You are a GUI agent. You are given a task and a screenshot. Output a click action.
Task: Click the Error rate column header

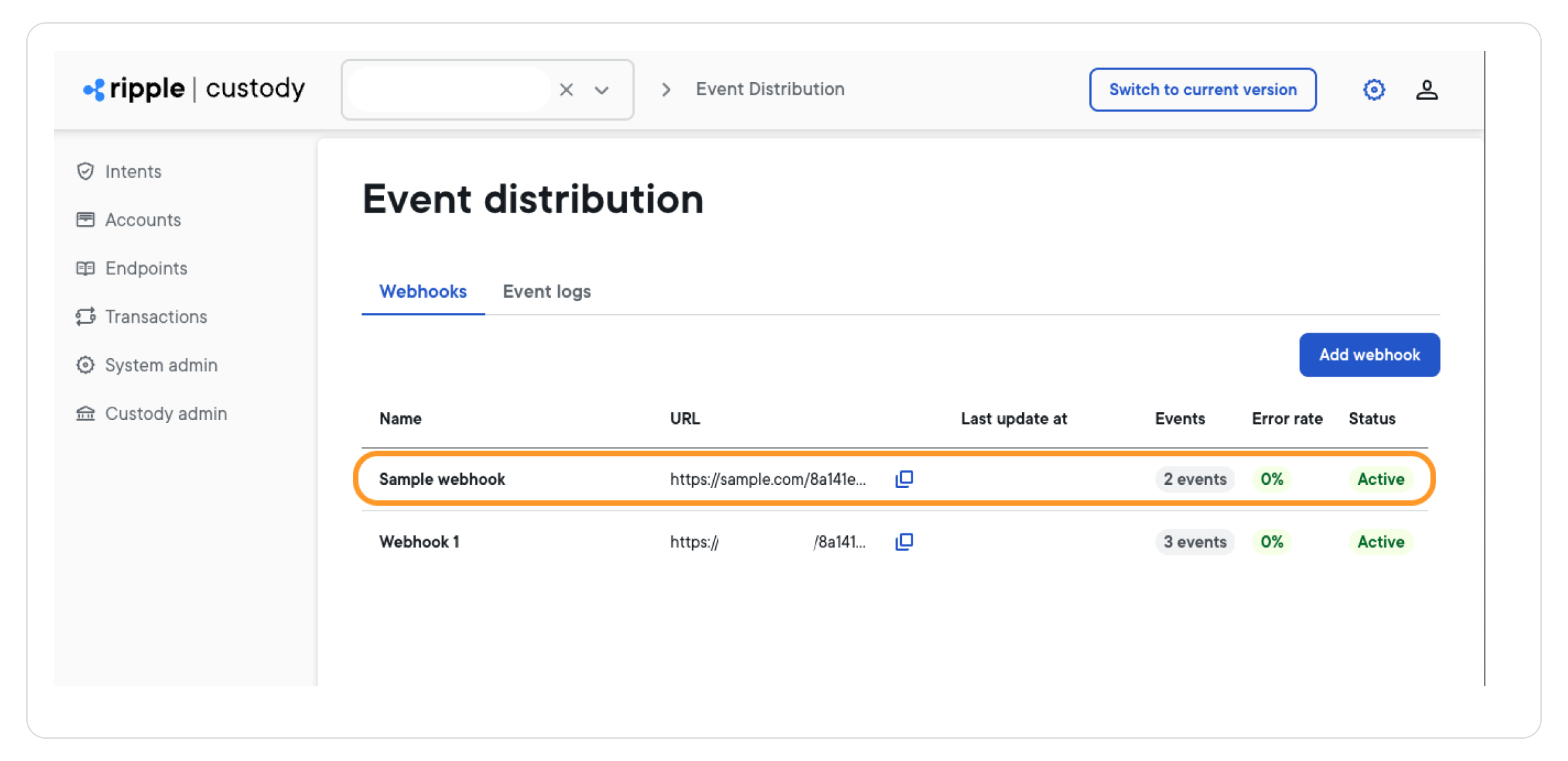tap(1287, 419)
